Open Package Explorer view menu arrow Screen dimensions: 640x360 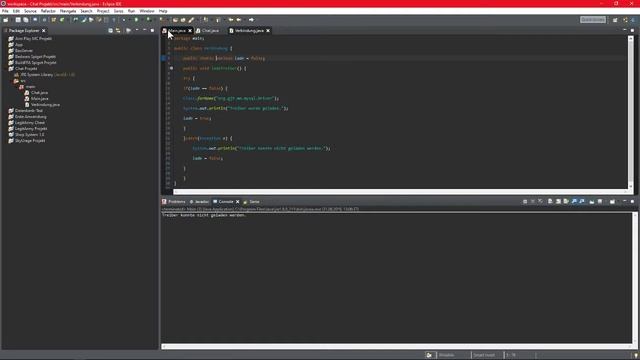(x=137, y=30)
